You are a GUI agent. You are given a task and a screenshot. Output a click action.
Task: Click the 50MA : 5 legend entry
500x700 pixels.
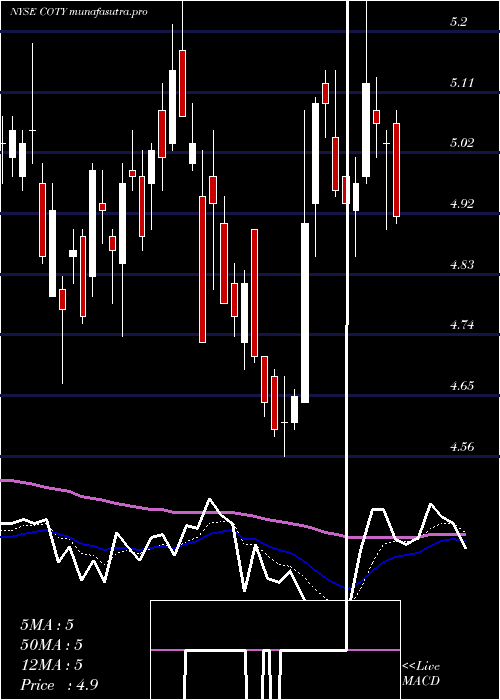(52, 645)
